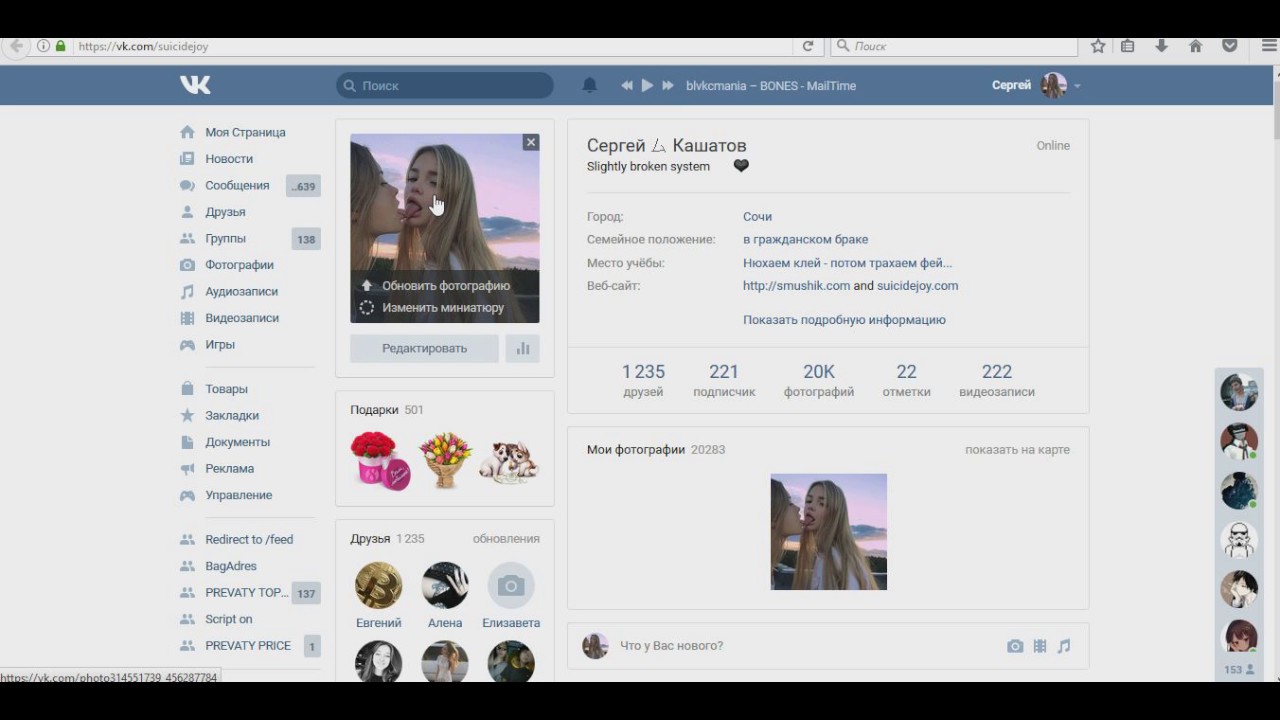The image size is (1280, 720).
Task: Open friend Елизавета's camera placeholder avatar
Action: pyautogui.click(x=511, y=585)
